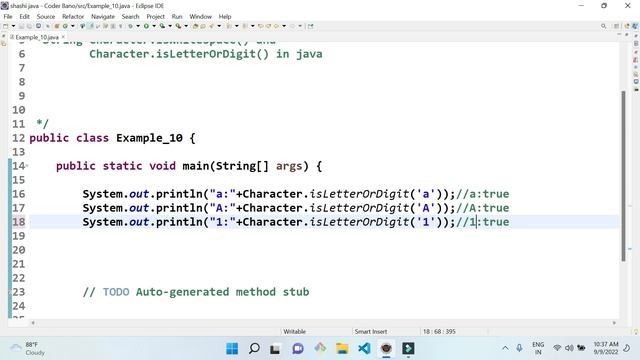Click the New file toolbar icon
This screenshot has height=360, width=640.
pyautogui.click(x=5, y=26)
